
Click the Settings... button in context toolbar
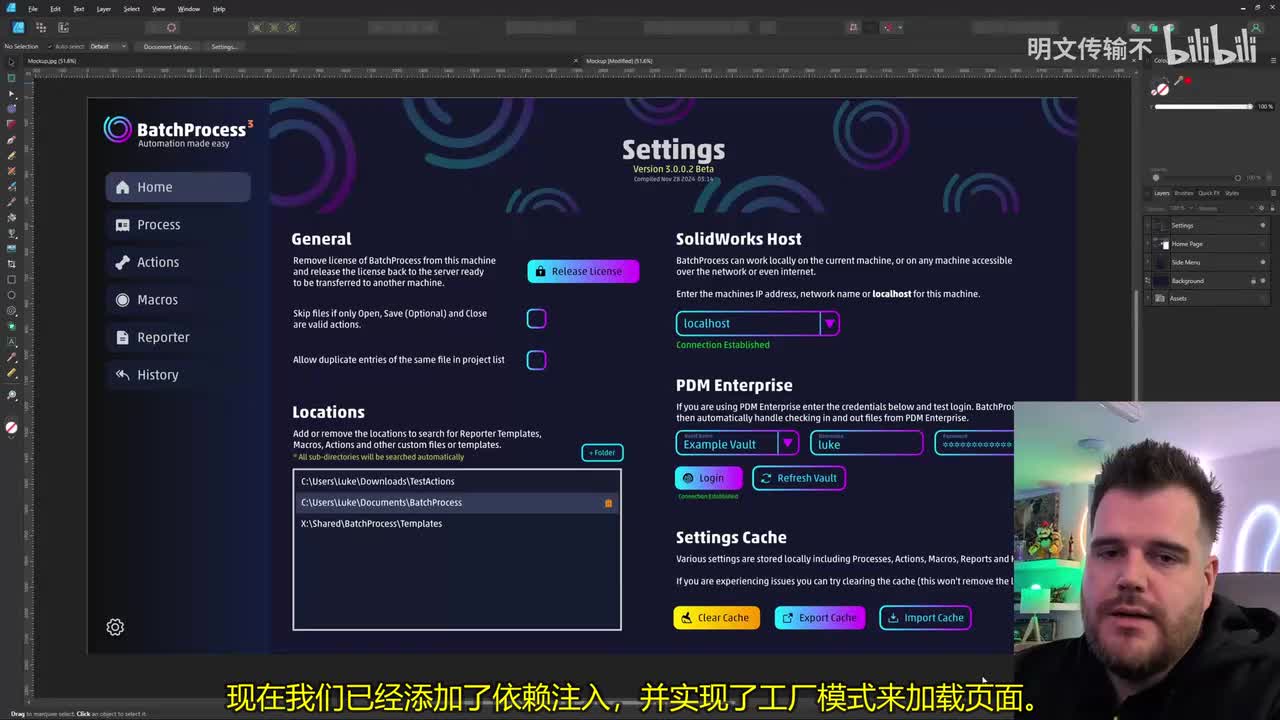pyautogui.click(x=224, y=46)
